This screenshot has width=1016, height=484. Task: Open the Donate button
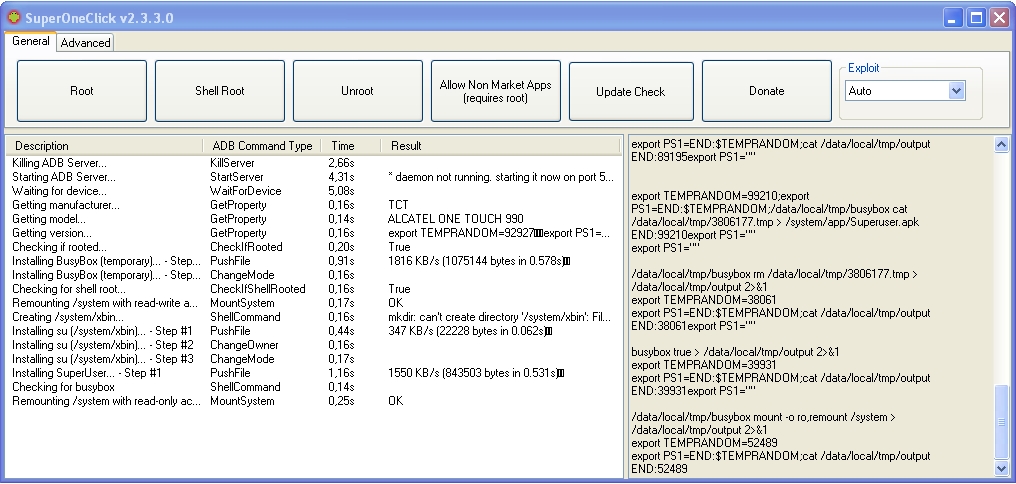[x=766, y=91]
